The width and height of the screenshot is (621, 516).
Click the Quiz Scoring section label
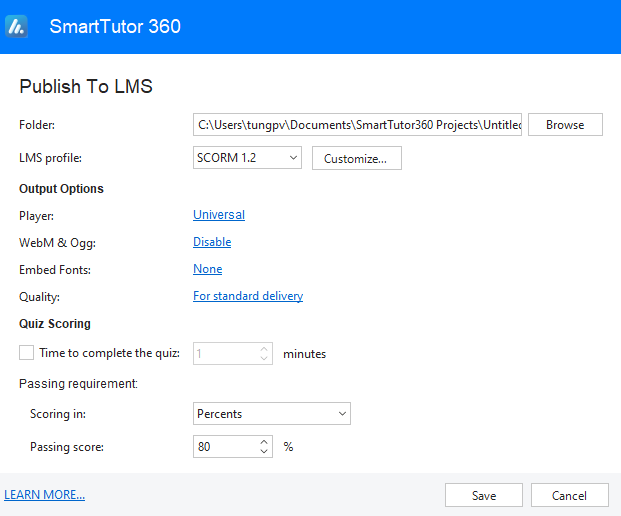pyautogui.click(x=55, y=324)
